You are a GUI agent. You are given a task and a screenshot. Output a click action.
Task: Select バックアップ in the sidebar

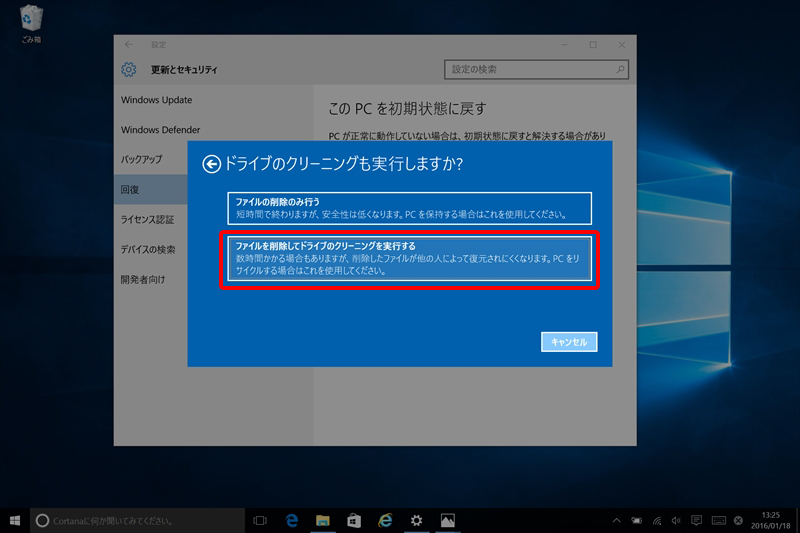[x=141, y=160]
